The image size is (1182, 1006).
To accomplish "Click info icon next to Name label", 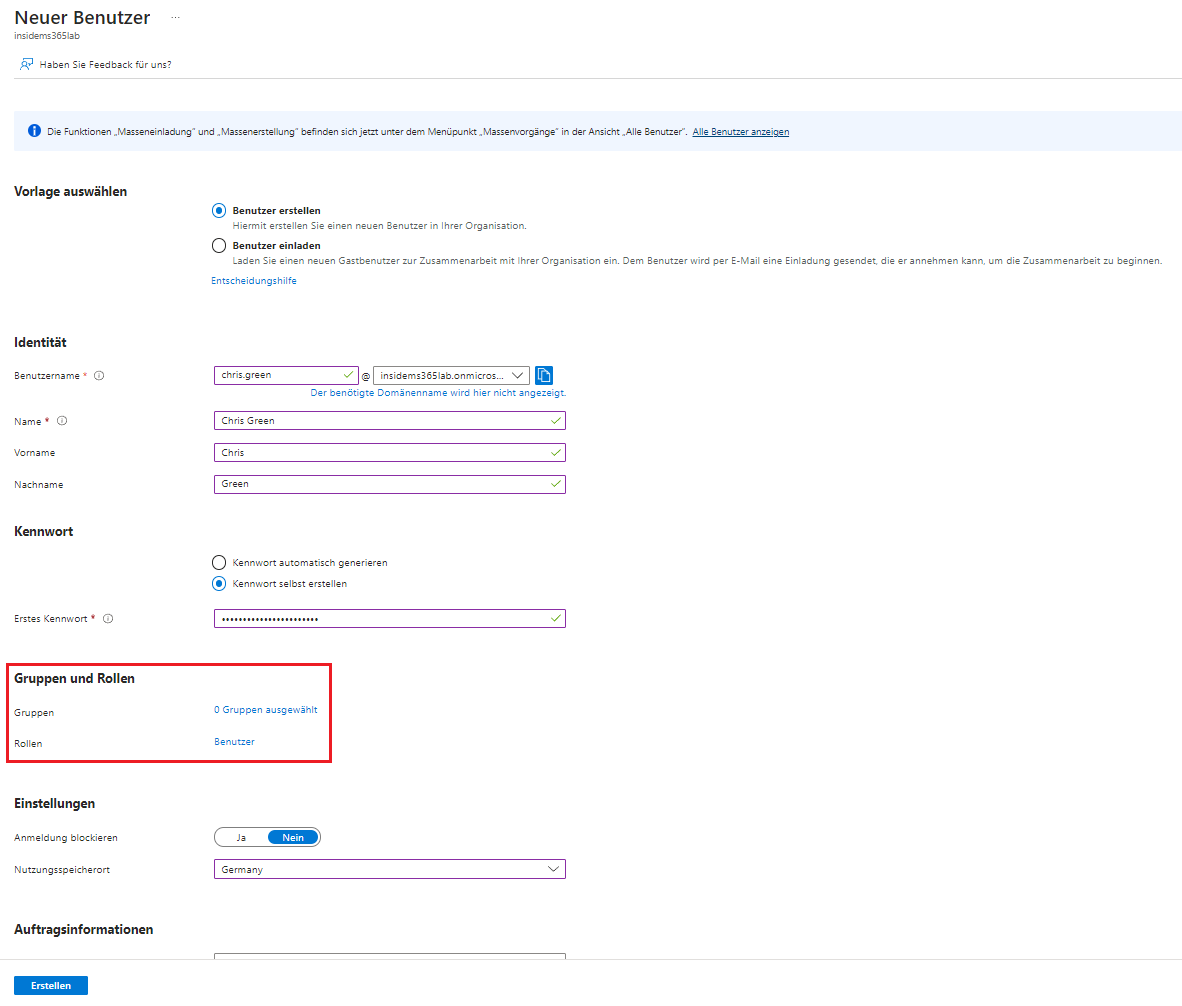I will click(62, 421).
